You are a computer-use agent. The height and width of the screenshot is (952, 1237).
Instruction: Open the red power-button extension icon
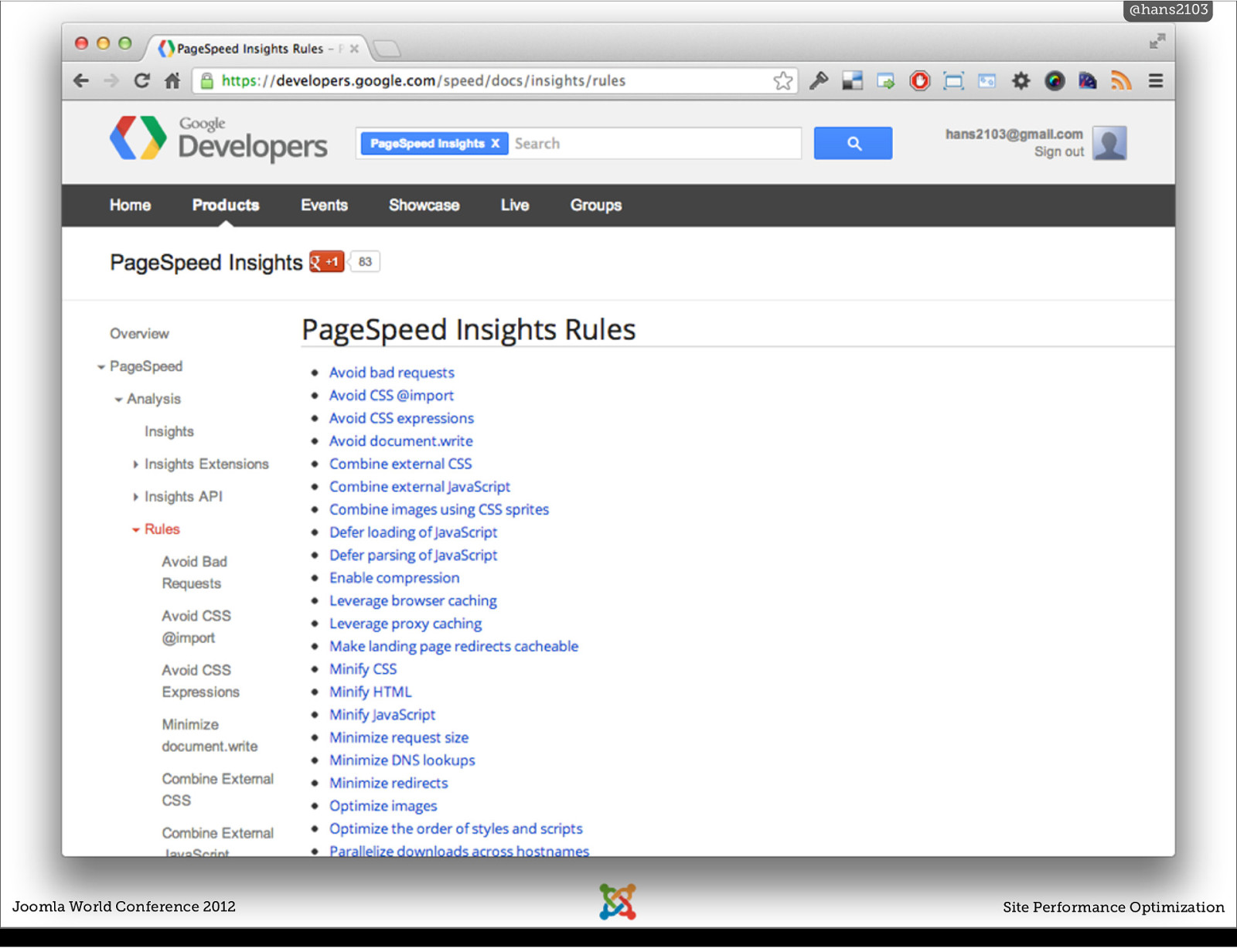click(919, 80)
